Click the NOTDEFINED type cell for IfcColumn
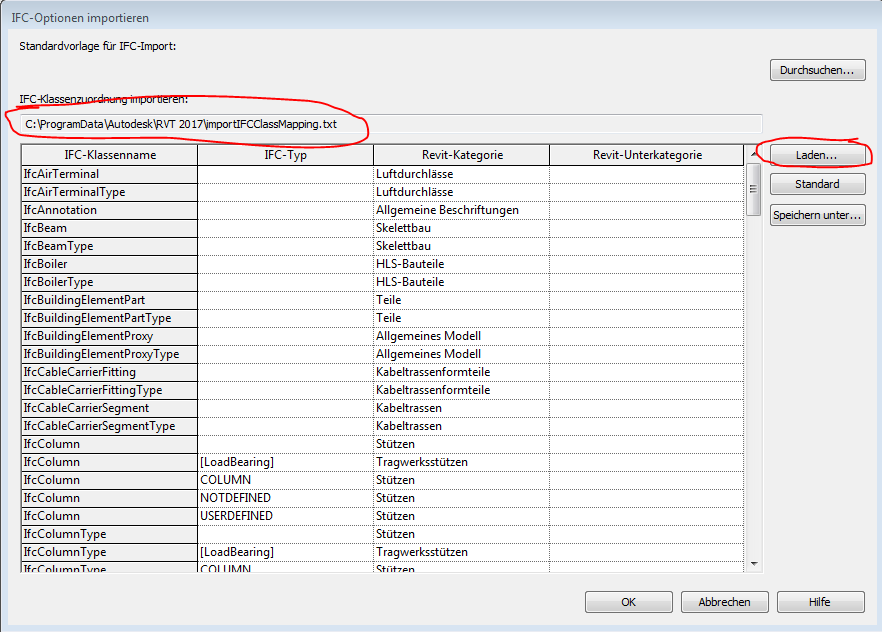The image size is (882, 632). pos(285,498)
